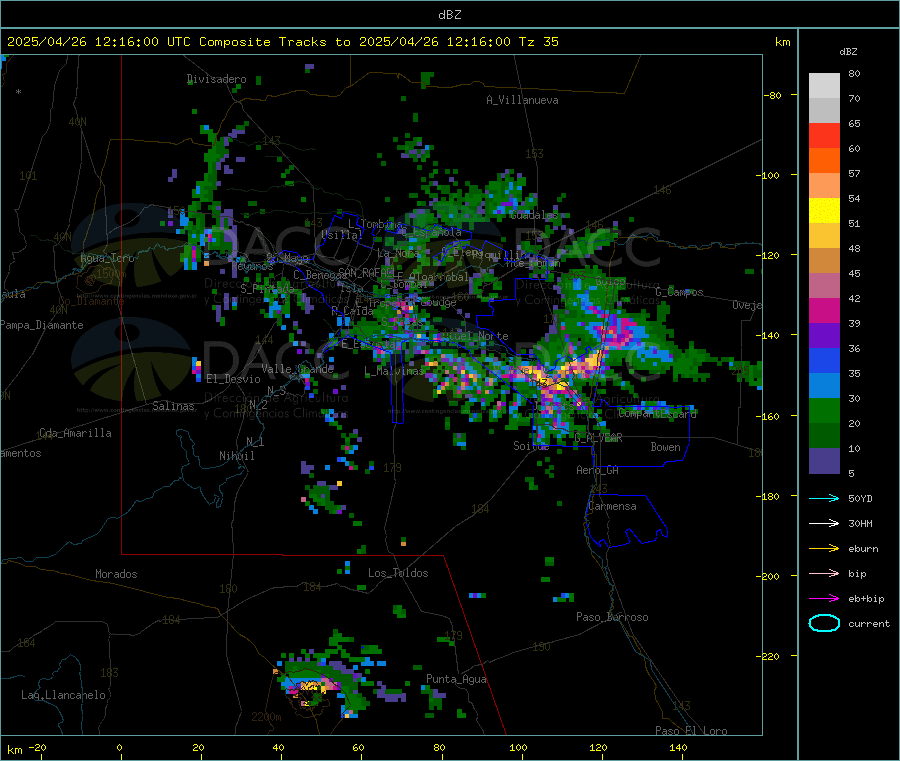This screenshot has height=761, width=900.
Task: Click the -80 km tick on right axis
Action: [773, 95]
